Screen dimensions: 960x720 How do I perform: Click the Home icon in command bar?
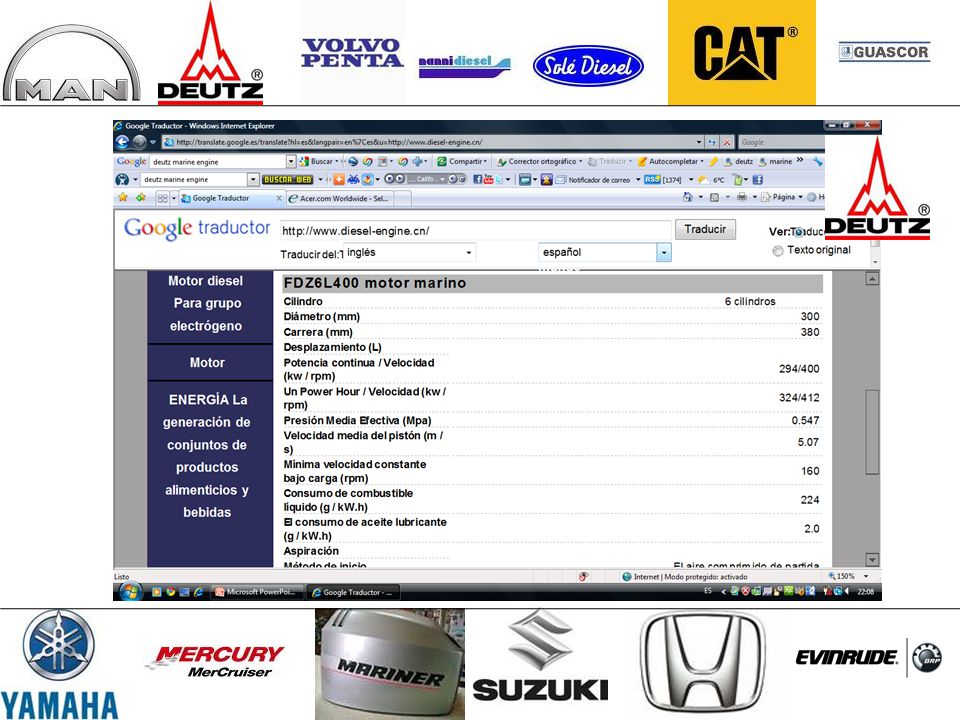click(x=688, y=197)
